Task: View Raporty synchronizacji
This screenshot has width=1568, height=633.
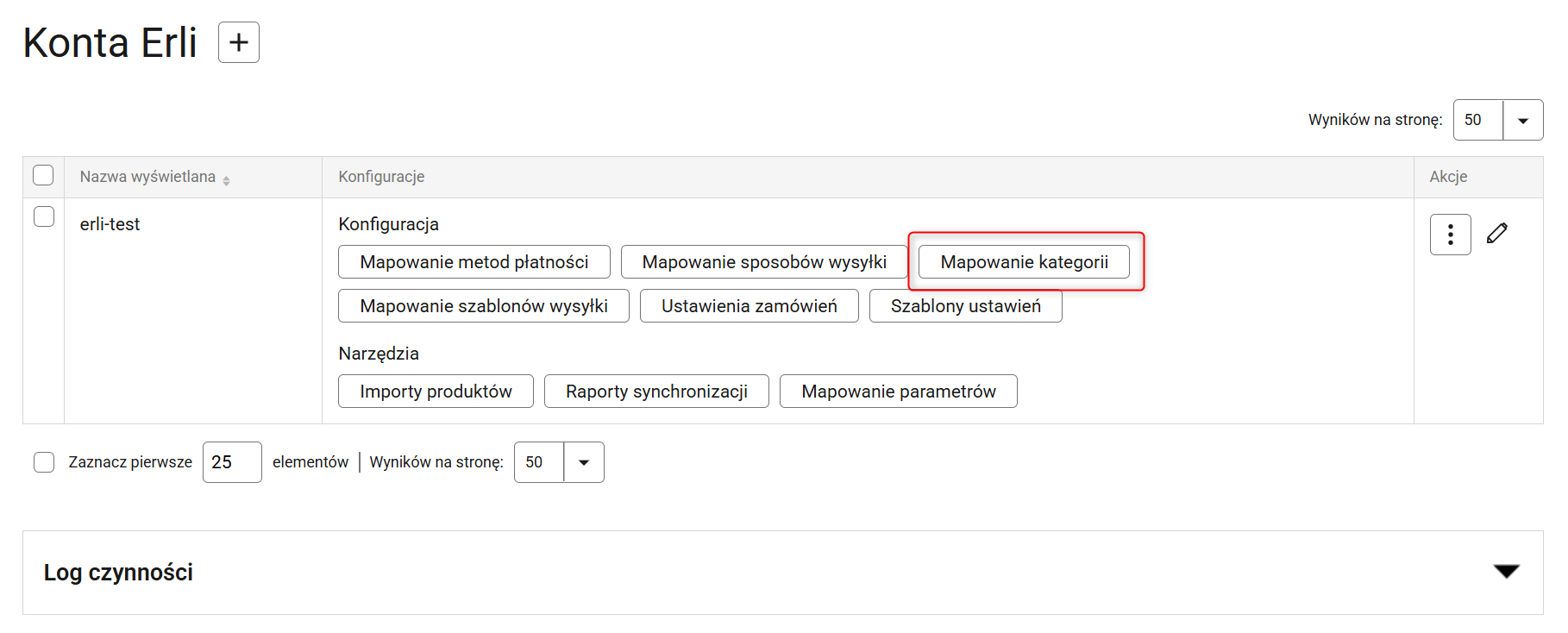Action: click(656, 392)
